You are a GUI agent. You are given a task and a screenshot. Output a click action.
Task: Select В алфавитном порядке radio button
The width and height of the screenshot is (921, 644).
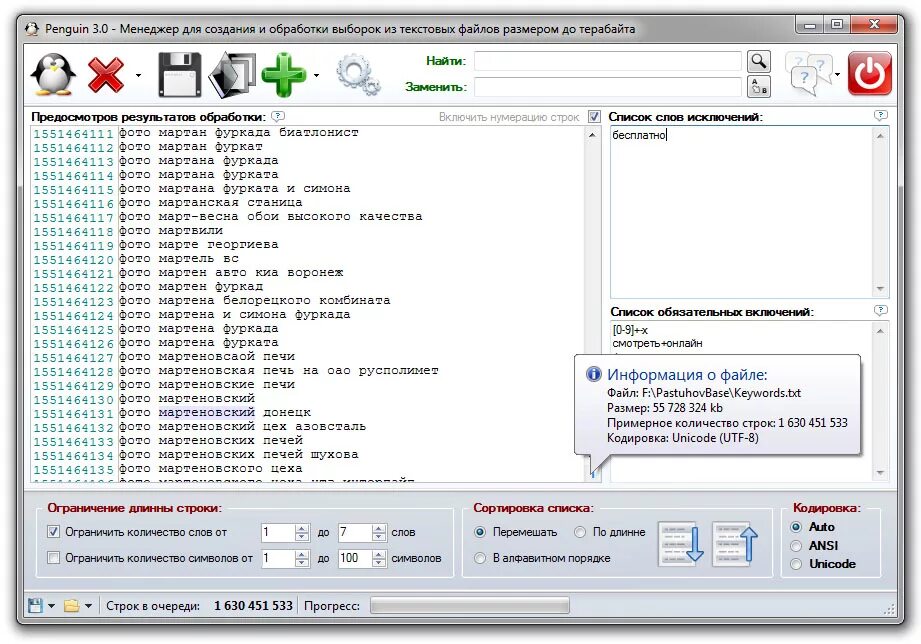click(x=480, y=558)
